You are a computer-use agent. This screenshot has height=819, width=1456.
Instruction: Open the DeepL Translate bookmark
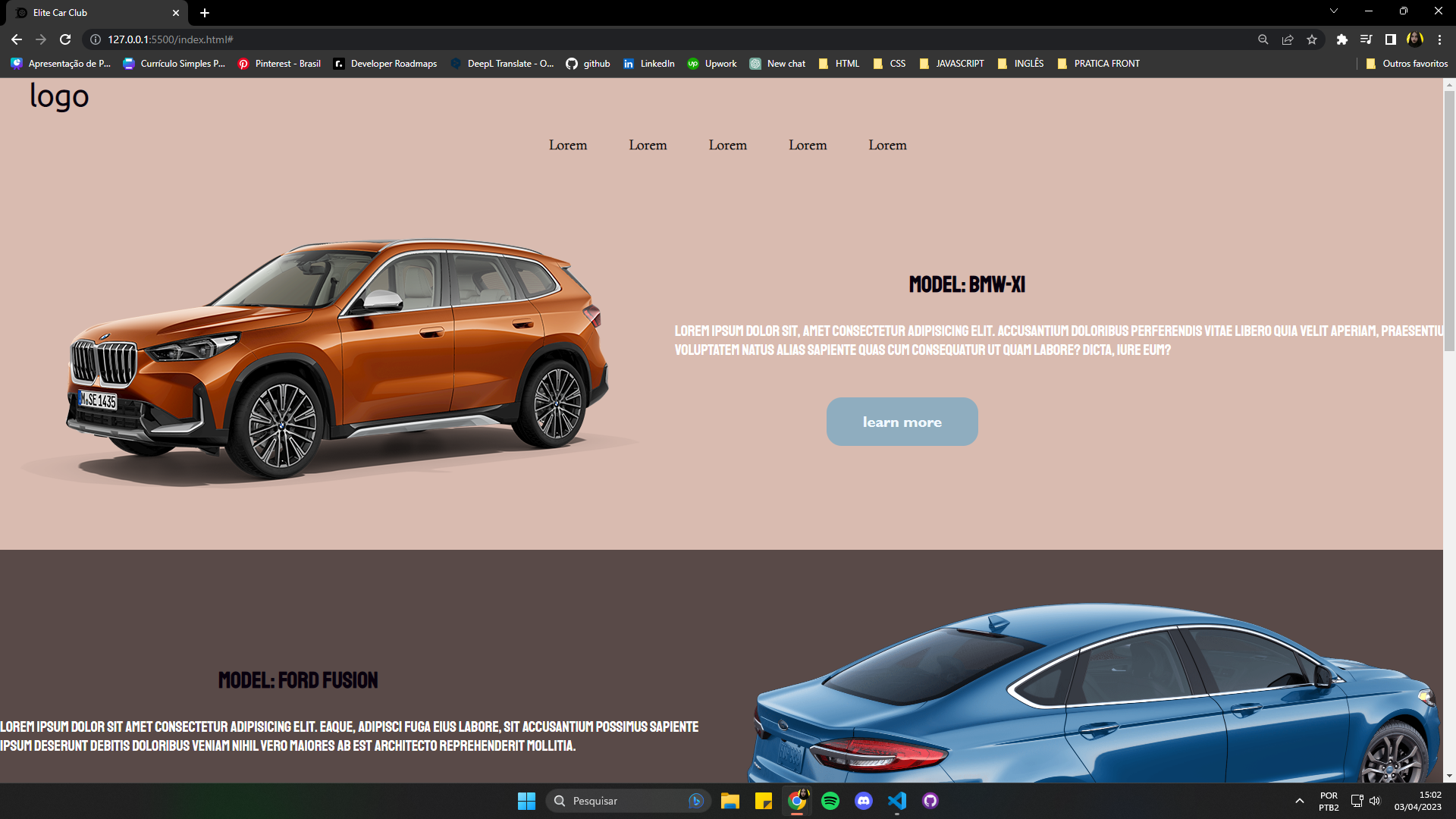click(502, 64)
